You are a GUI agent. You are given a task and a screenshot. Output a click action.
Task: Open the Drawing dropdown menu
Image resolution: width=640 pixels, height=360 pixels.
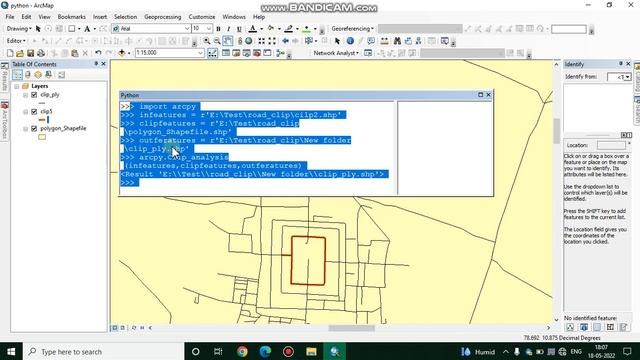click(x=19, y=29)
